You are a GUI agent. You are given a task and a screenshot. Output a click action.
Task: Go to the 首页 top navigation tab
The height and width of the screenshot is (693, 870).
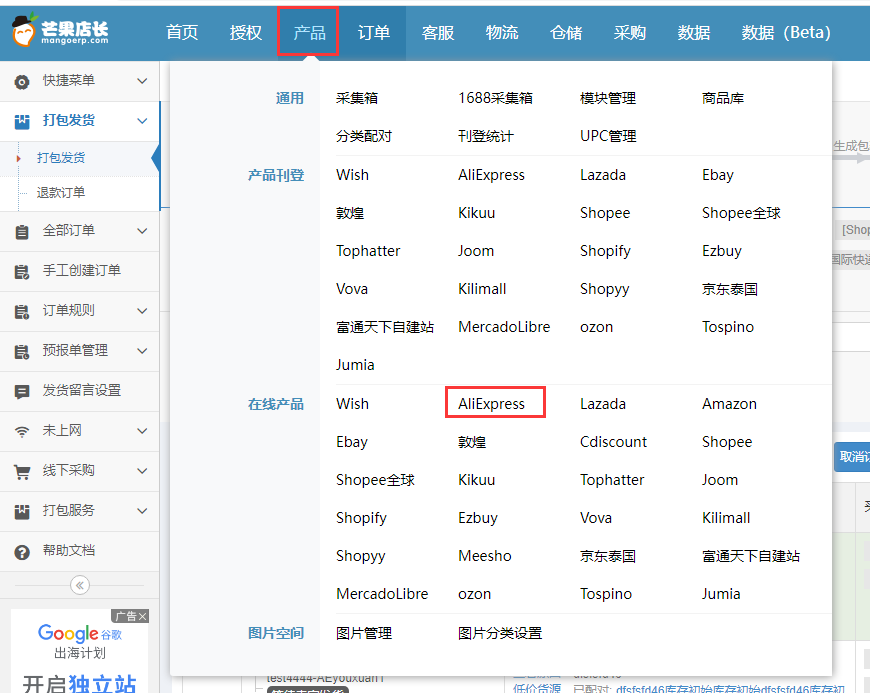182,32
